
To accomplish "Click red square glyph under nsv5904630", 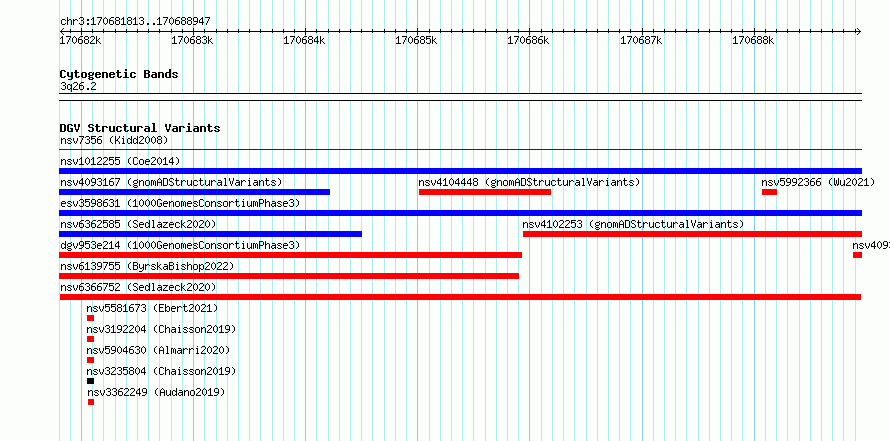I will click(90, 360).
